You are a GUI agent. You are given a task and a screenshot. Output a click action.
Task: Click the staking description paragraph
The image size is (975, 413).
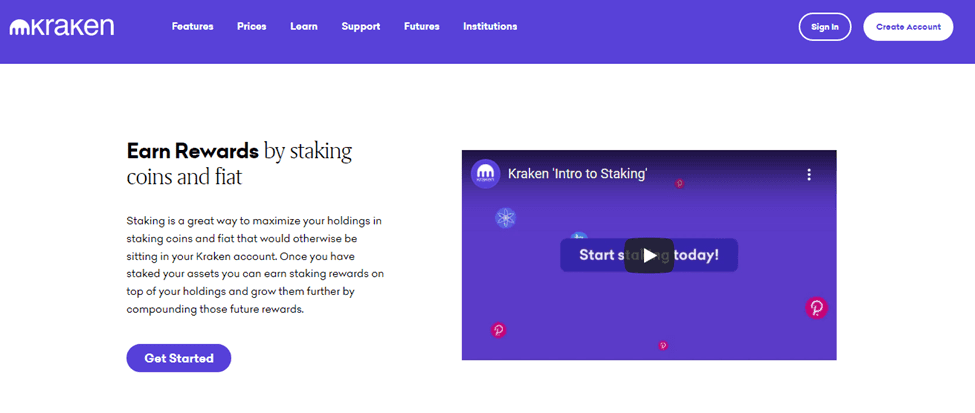coord(255,265)
